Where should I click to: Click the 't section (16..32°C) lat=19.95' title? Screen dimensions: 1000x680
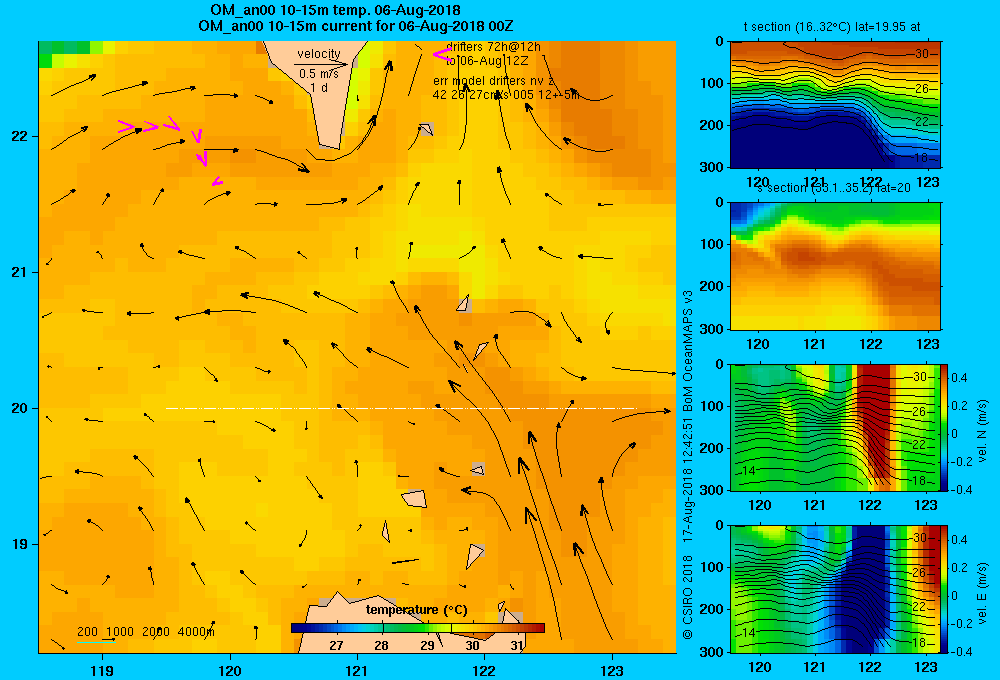tap(832, 27)
